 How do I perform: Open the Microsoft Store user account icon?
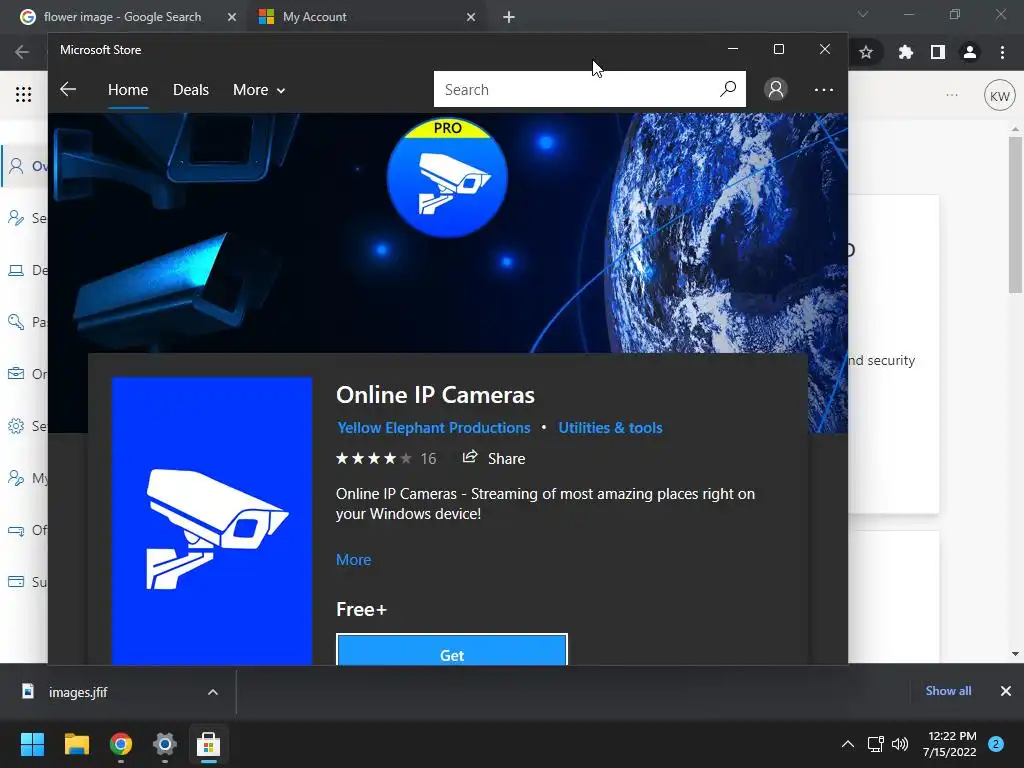tap(776, 89)
